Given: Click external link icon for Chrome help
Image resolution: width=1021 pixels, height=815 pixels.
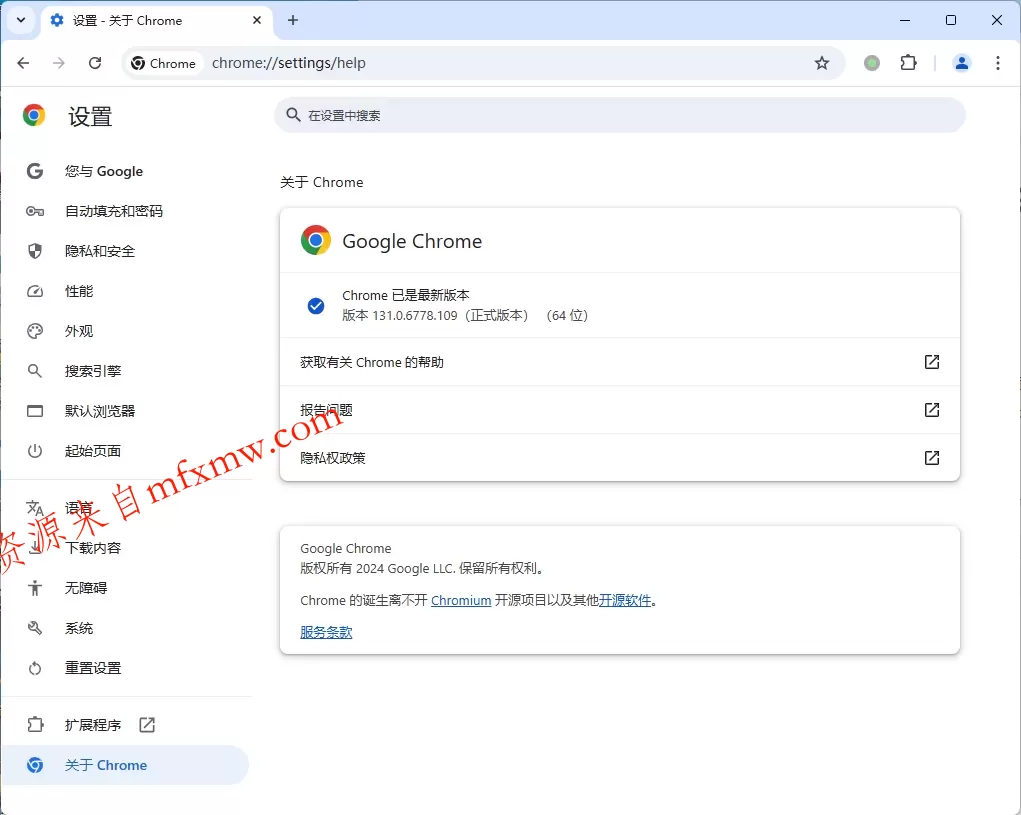Looking at the screenshot, I should coord(932,362).
